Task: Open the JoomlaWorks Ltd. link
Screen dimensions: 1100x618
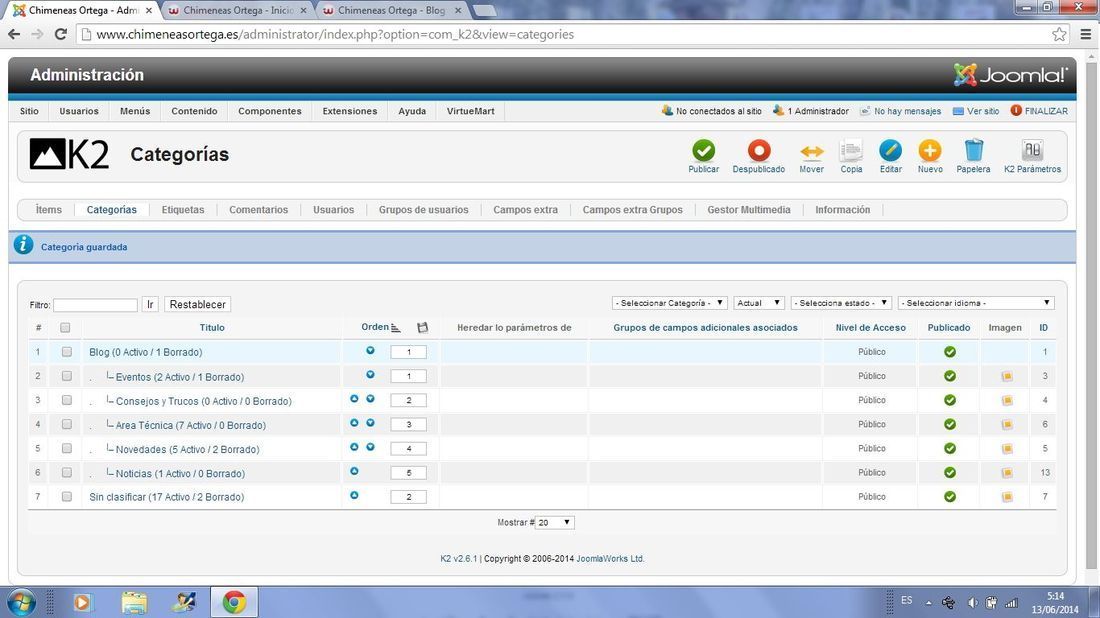Action: click(610, 559)
